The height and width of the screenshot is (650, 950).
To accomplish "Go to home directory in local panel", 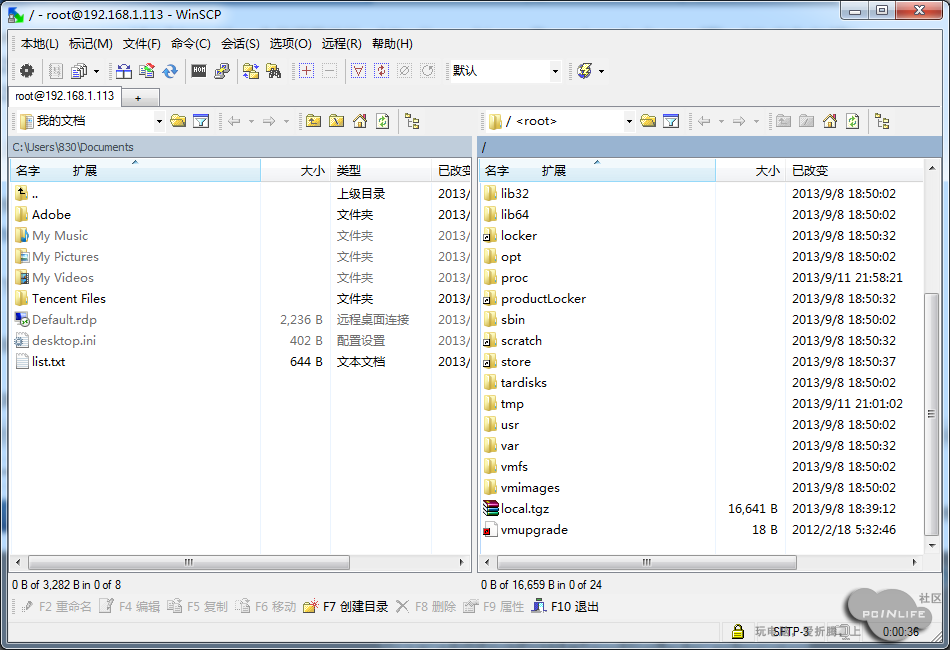I will click(360, 121).
